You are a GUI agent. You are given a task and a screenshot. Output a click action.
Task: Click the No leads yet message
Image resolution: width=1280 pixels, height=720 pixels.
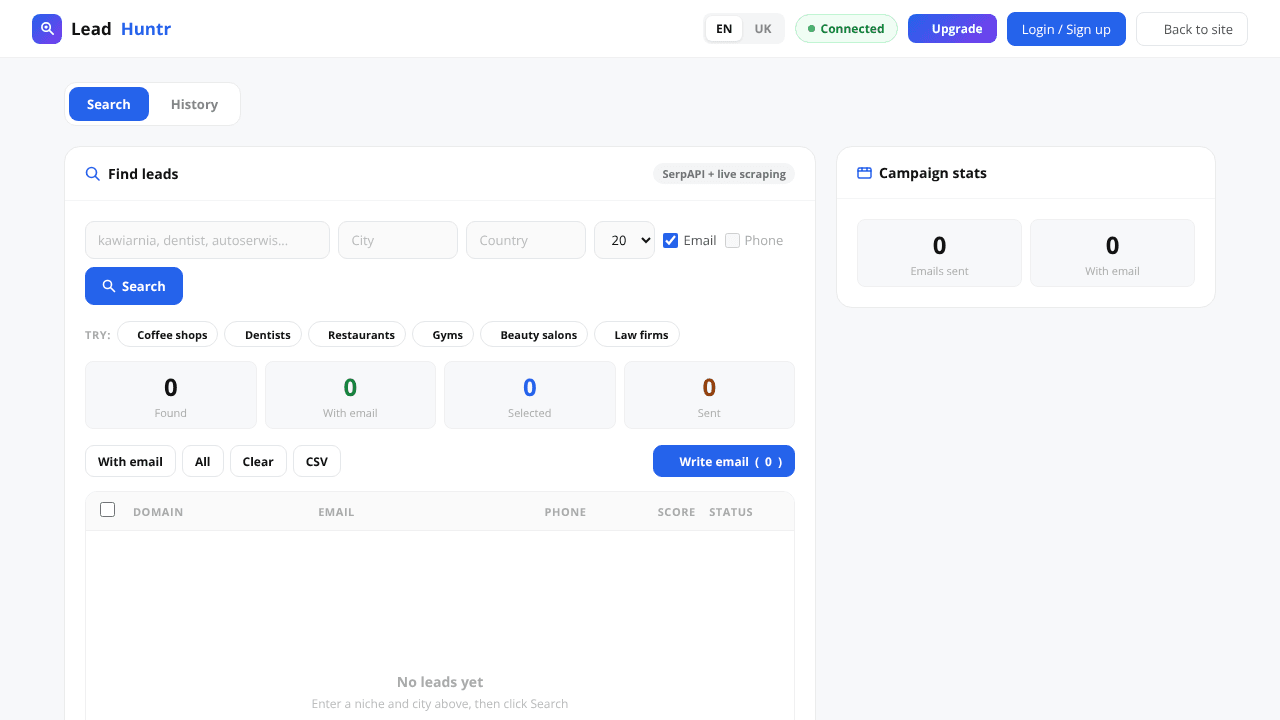click(440, 682)
